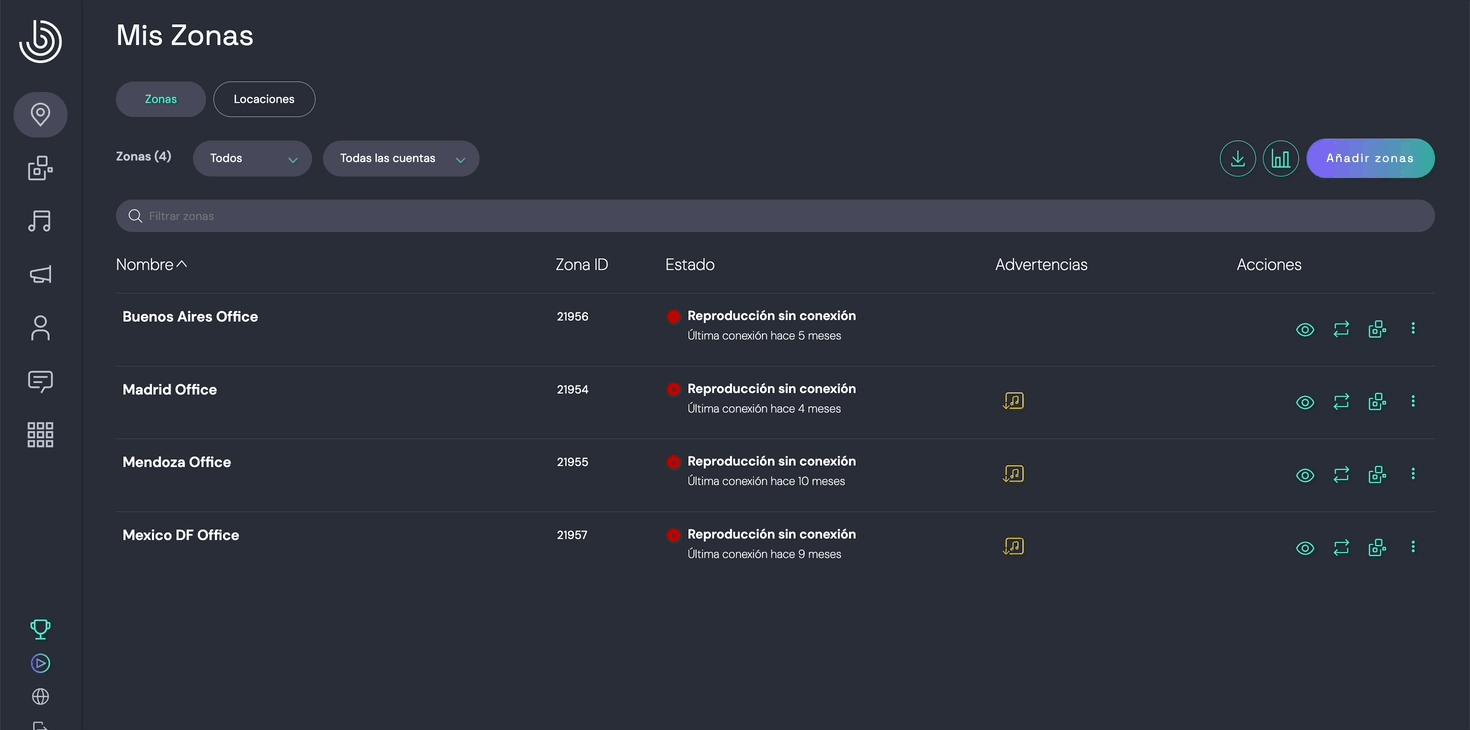Switch to the Locaciones tab
The width and height of the screenshot is (1470, 730).
coord(264,99)
